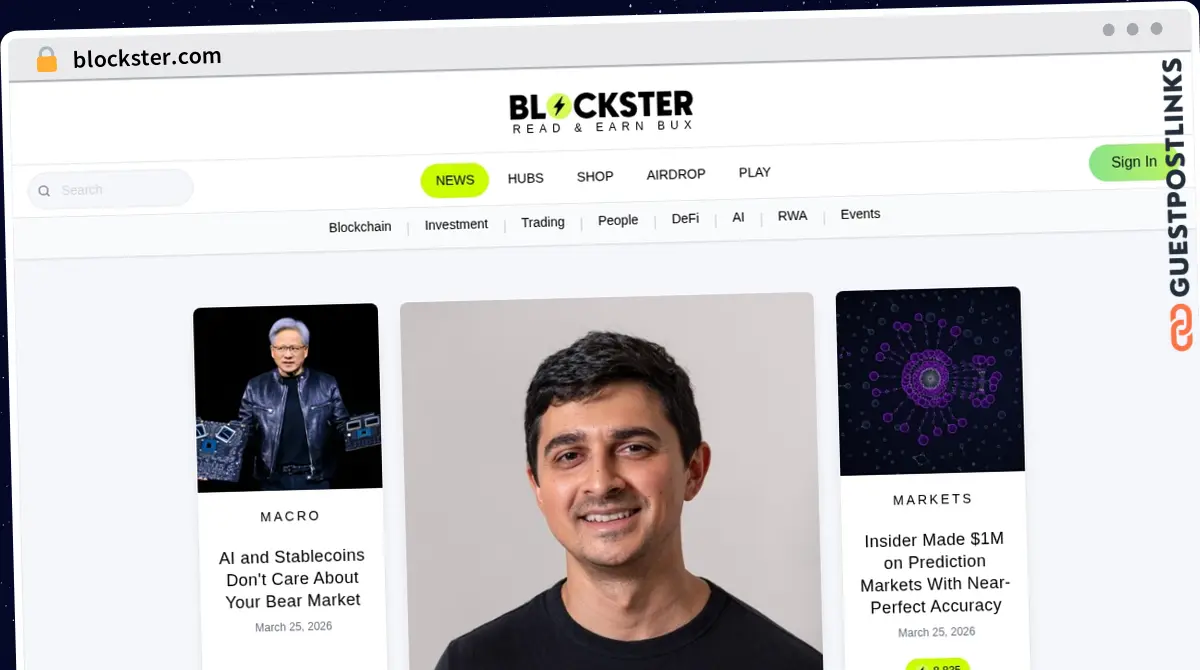The height and width of the screenshot is (670, 1200).
Task: Click the Sign In button
Action: (1133, 162)
